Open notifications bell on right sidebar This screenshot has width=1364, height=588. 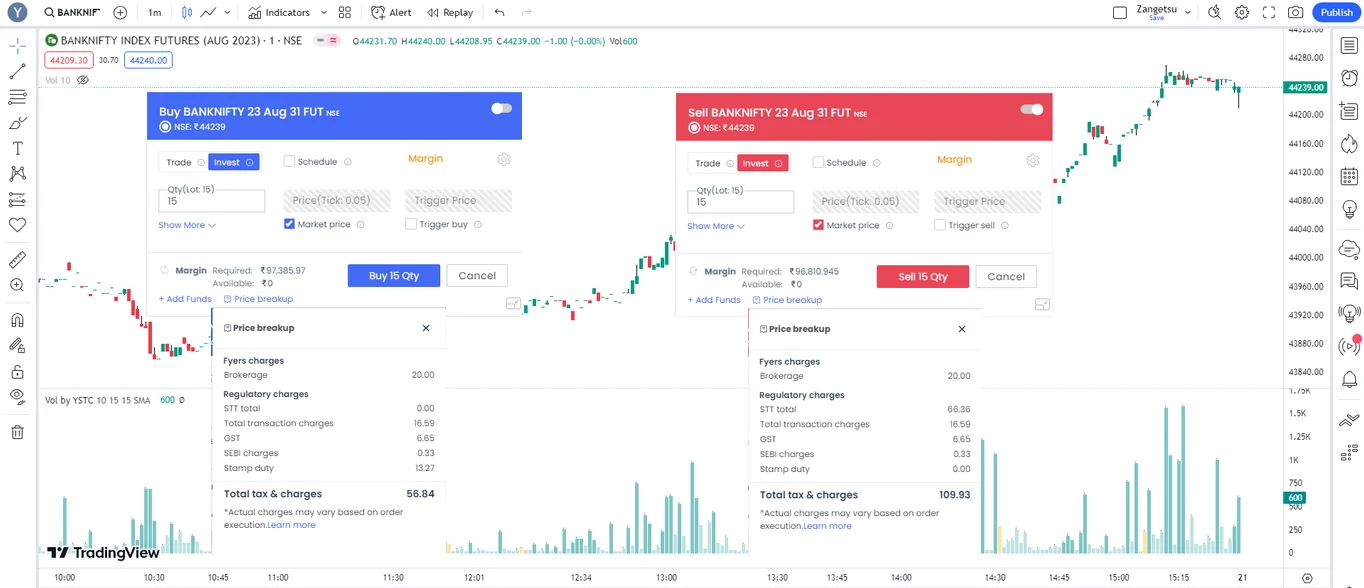pyautogui.click(x=1349, y=379)
